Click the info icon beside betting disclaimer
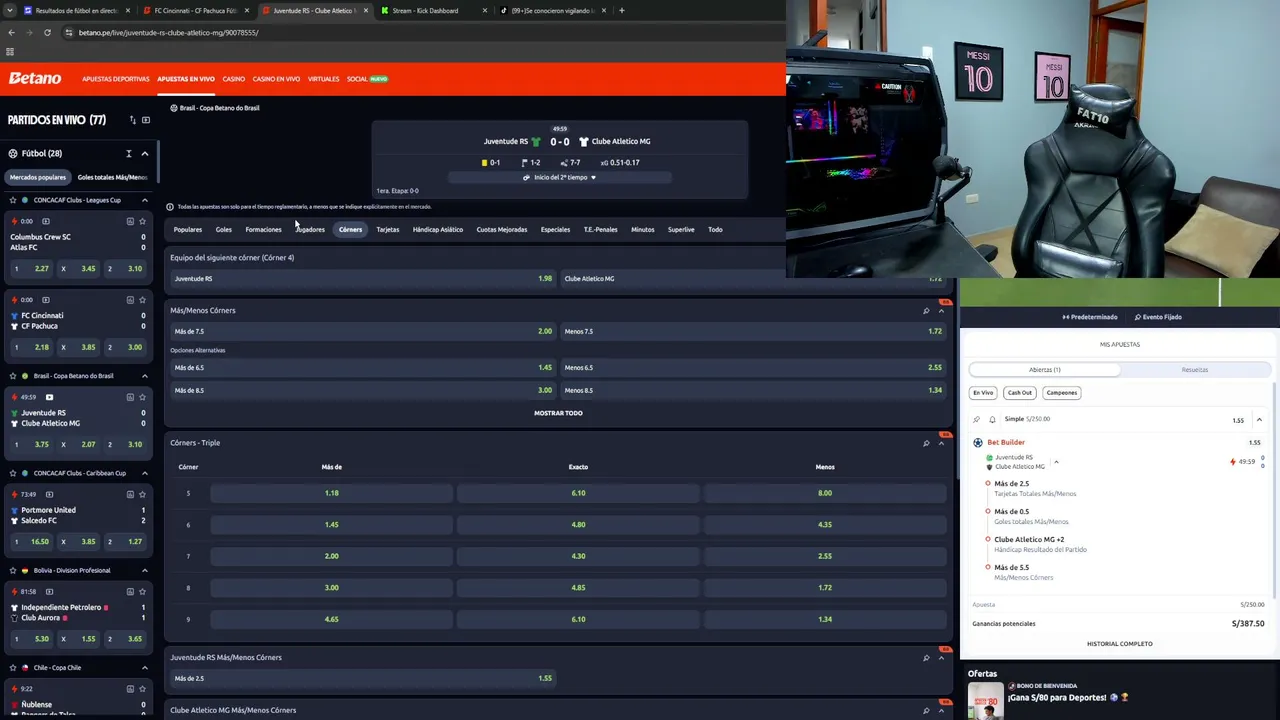 point(170,207)
